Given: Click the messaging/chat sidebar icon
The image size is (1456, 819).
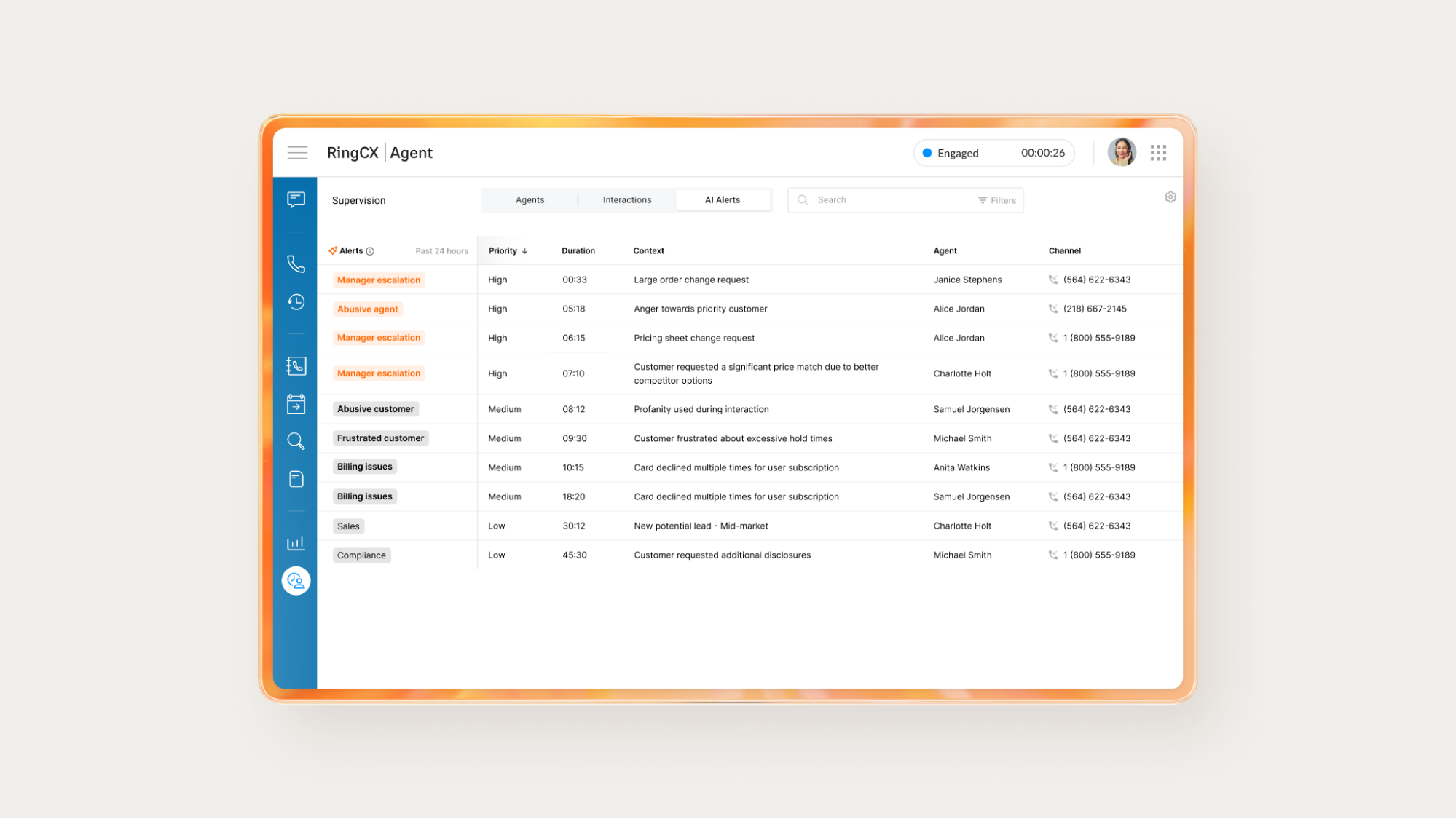Looking at the screenshot, I should pos(297,199).
